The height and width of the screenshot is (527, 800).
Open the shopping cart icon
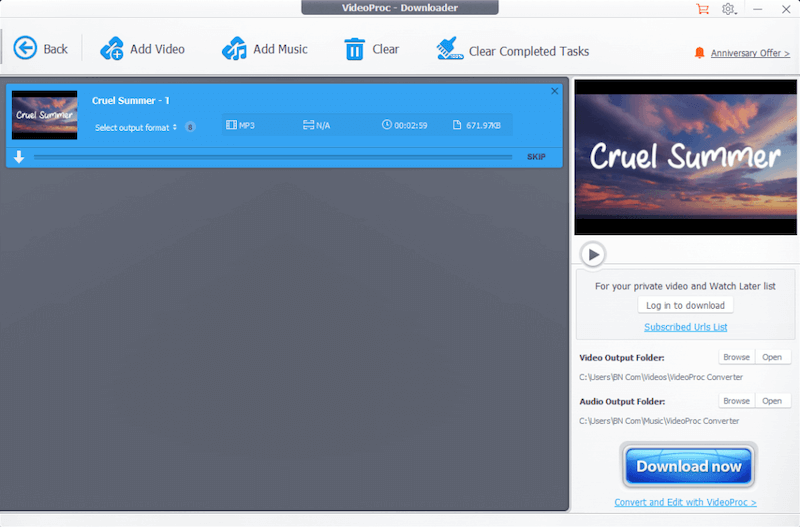pos(703,9)
